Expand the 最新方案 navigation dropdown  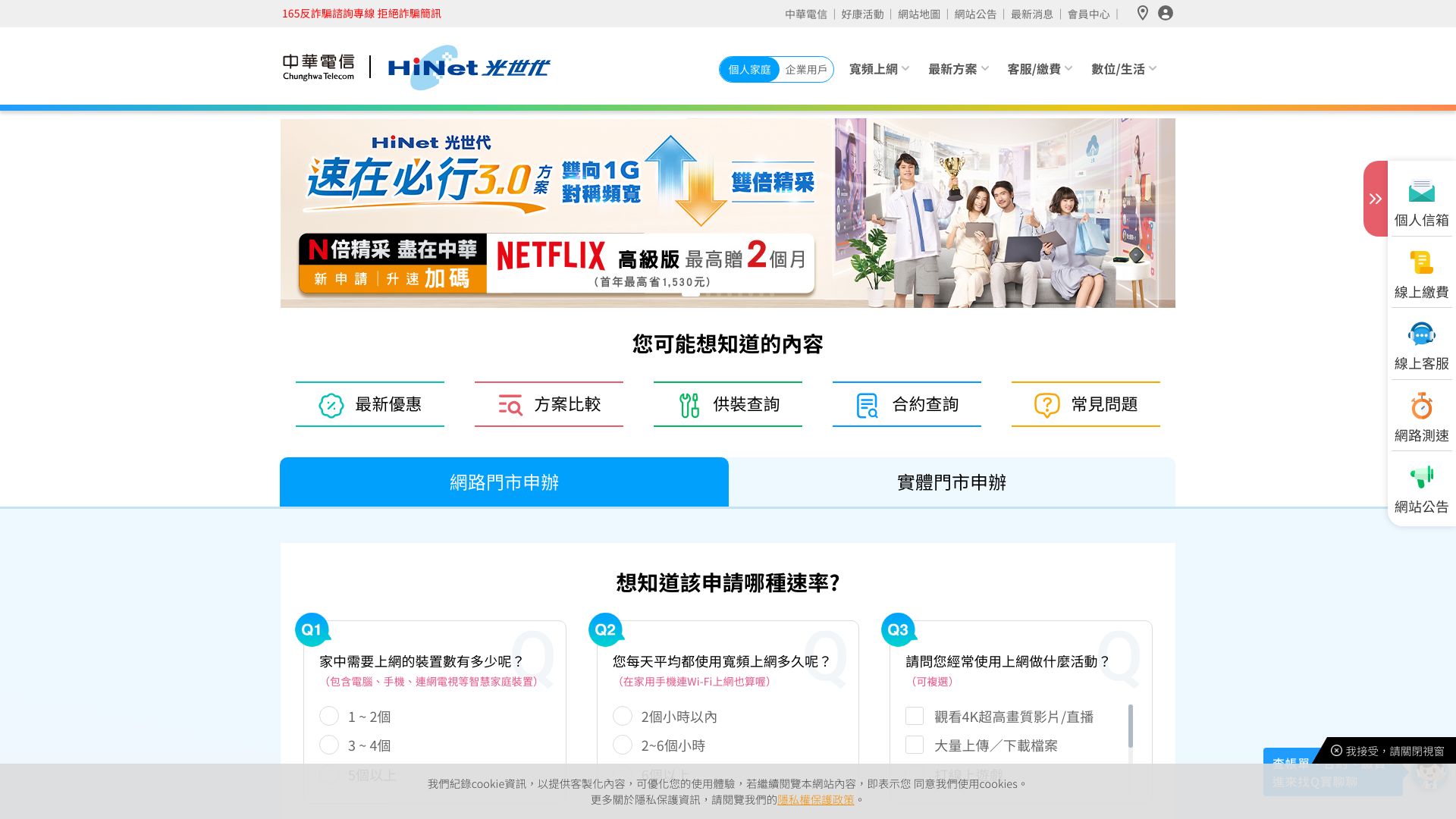(958, 69)
